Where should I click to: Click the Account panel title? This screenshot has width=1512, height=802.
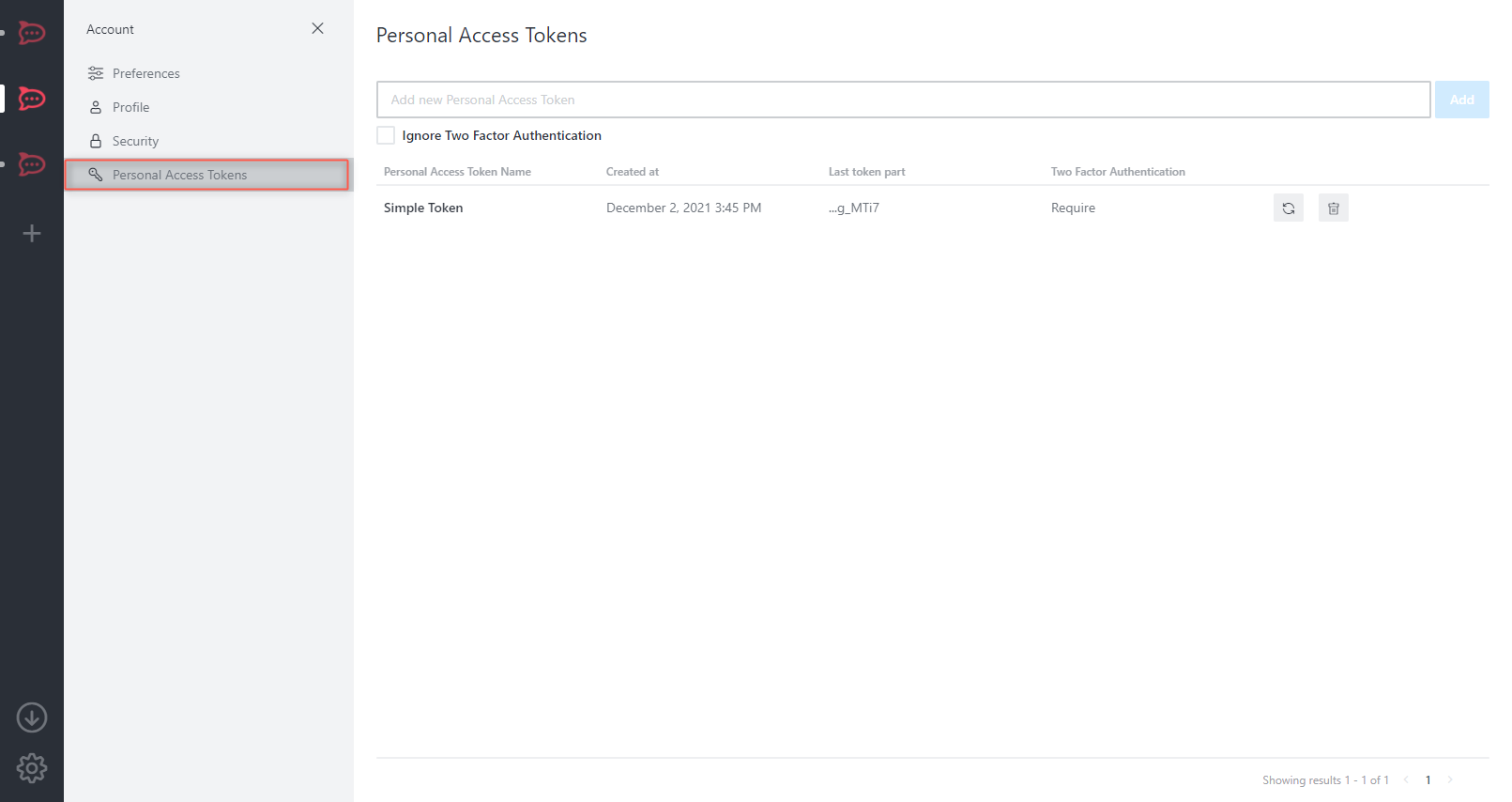pos(110,29)
